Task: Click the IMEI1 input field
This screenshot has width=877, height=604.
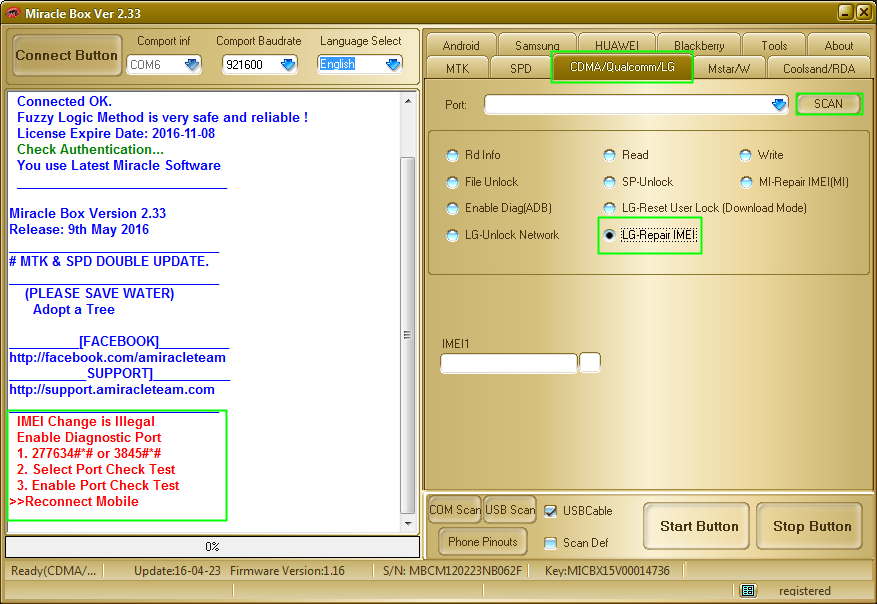Action: tap(508, 363)
